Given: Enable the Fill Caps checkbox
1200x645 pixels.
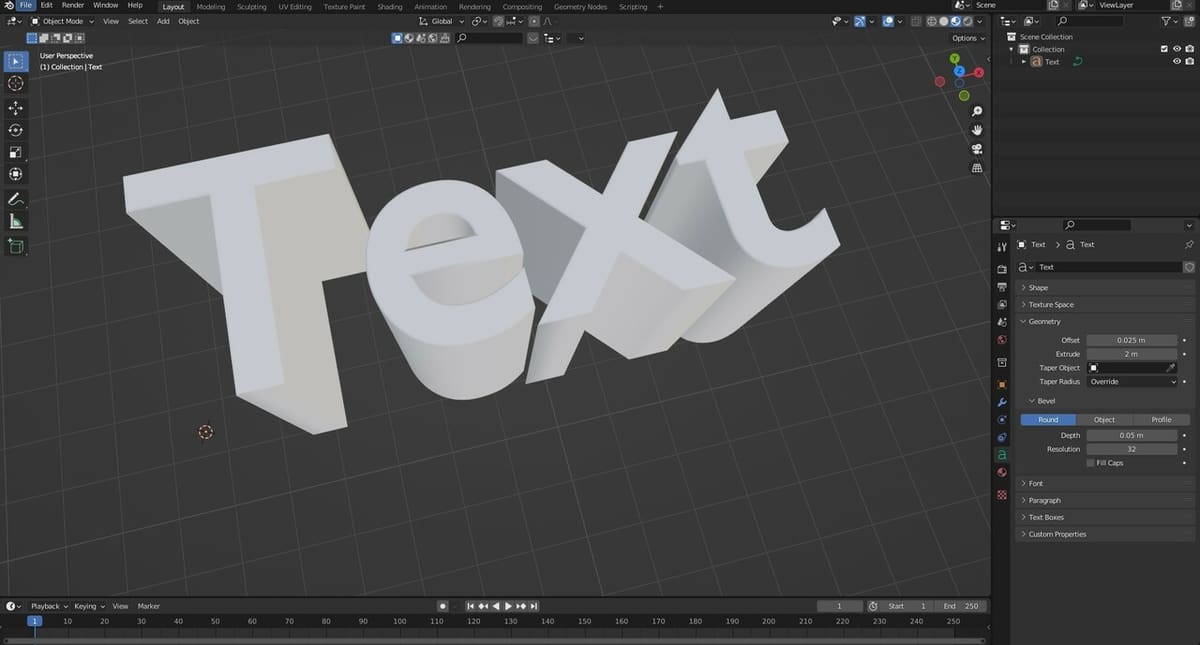Looking at the screenshot, I should [x=1089, y=463].
